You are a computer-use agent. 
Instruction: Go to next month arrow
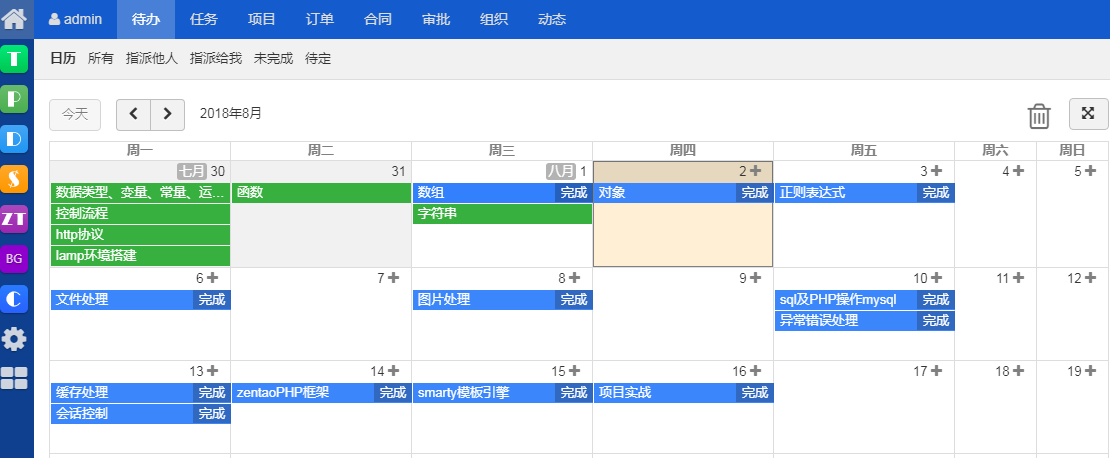(167, 114)
